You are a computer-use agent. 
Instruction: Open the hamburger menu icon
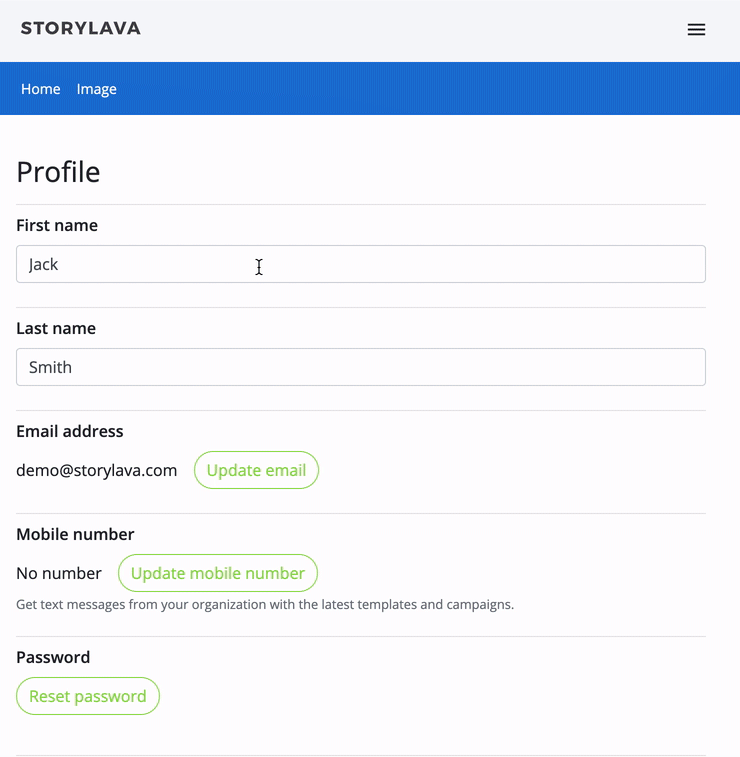click(696, 30)
